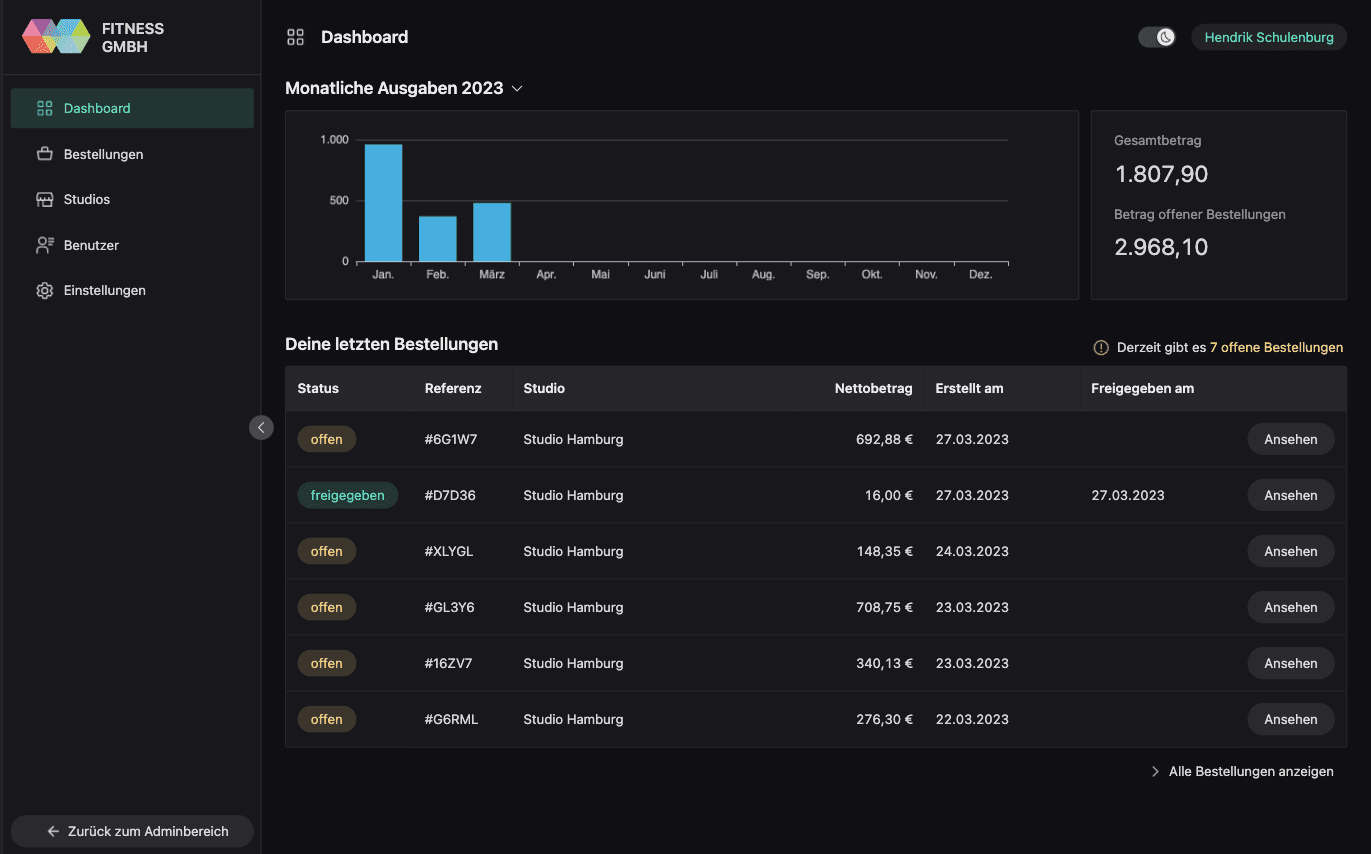Click the warning icon beside offene Bestellungen notice
The height and width of the screenshot is (854, 1371).
(x=1101, y=348)
